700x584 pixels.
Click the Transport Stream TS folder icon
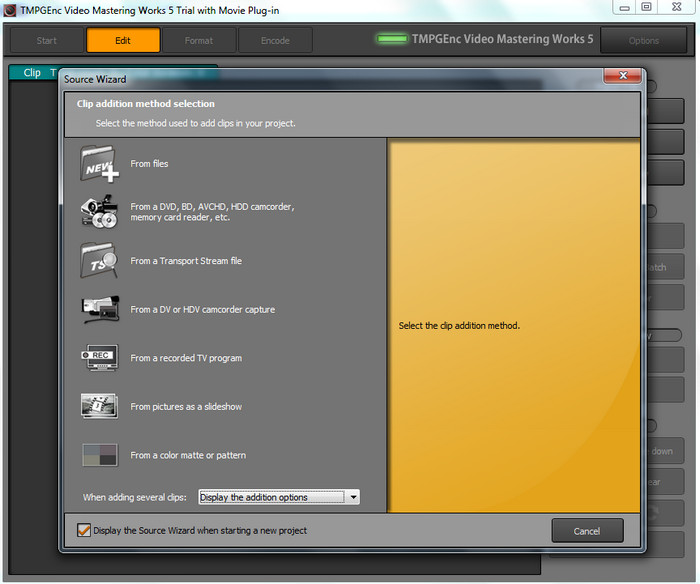(99, 260)
